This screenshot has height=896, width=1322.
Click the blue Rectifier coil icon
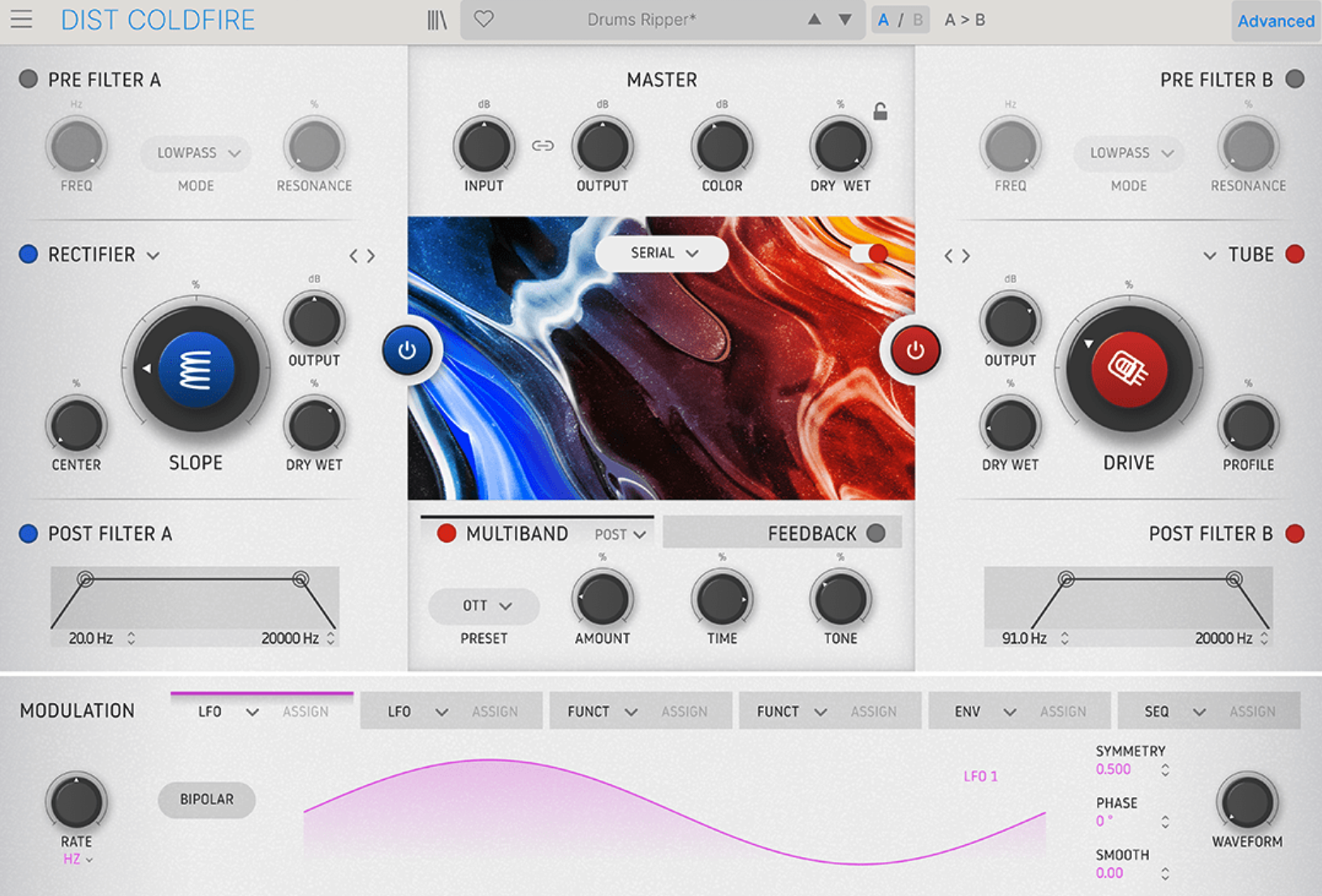[195, 369]
